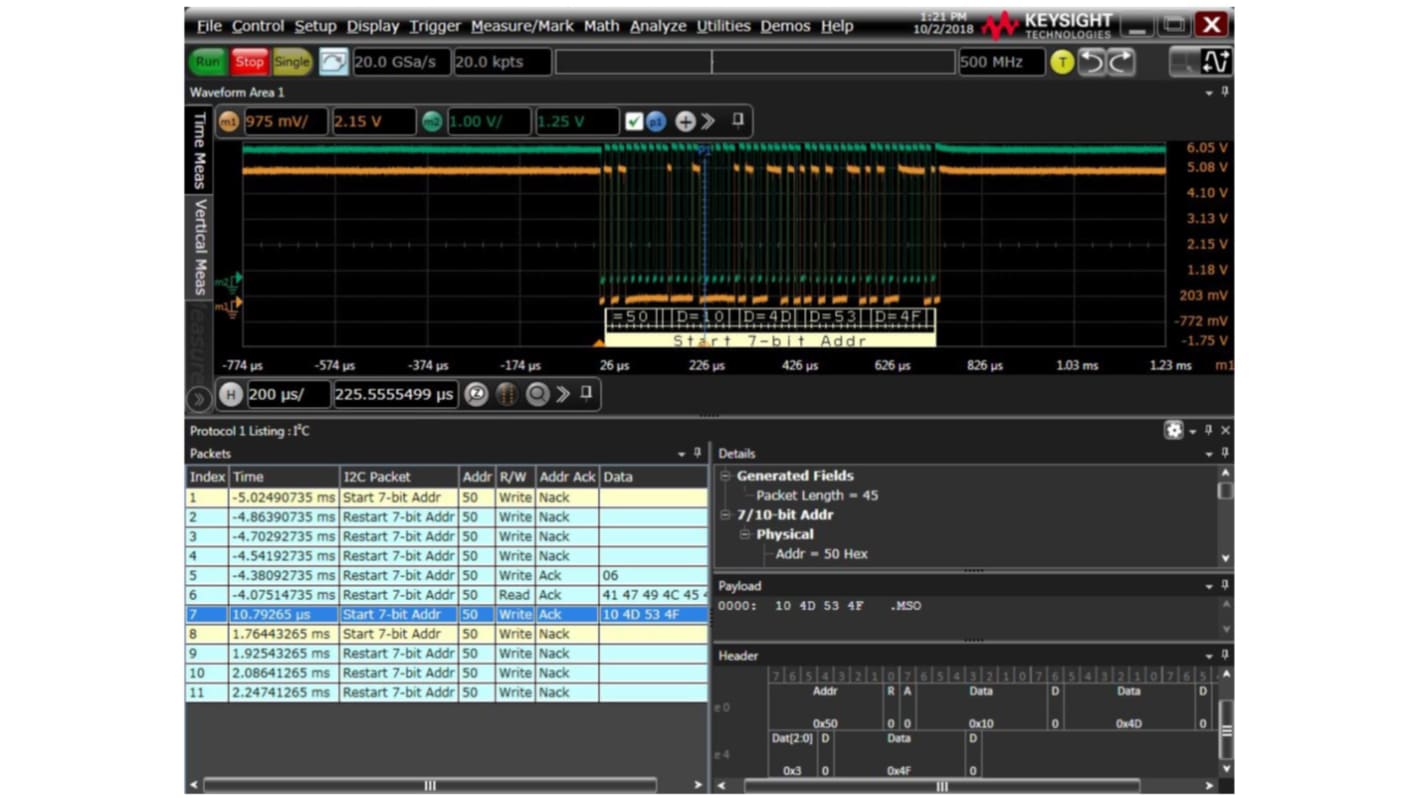Click the yellow Single acquisition button

(292, 62)
